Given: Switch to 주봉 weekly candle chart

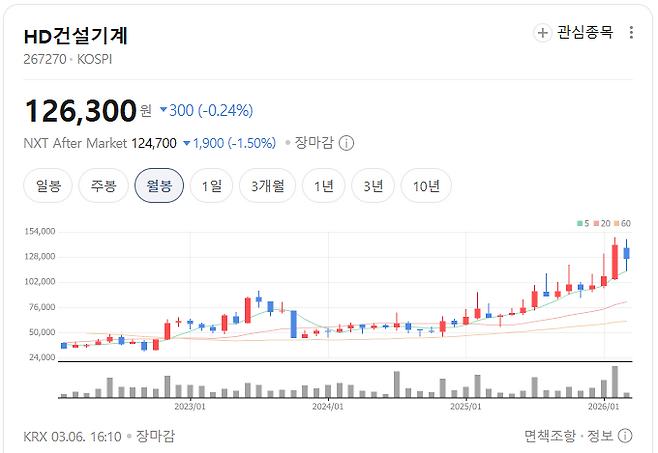Looking at the screenshot, I should (103, 185).
